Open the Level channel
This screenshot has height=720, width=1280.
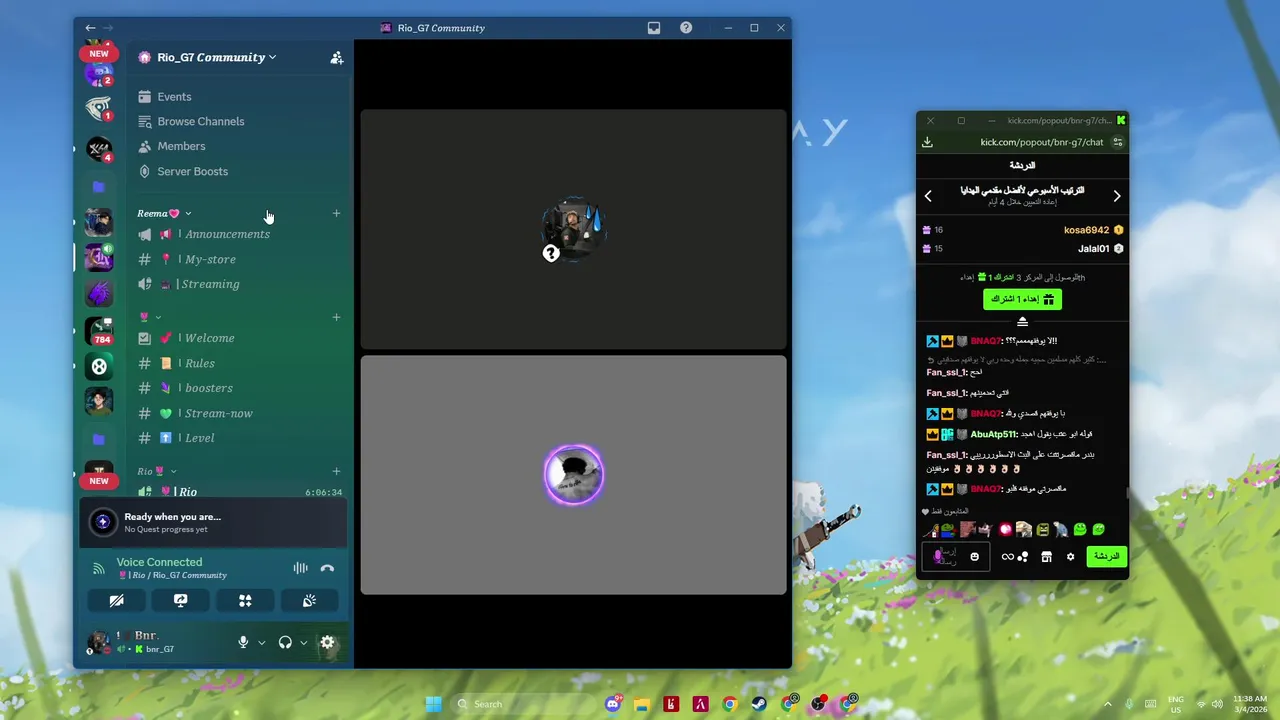(x=240, y=438)
